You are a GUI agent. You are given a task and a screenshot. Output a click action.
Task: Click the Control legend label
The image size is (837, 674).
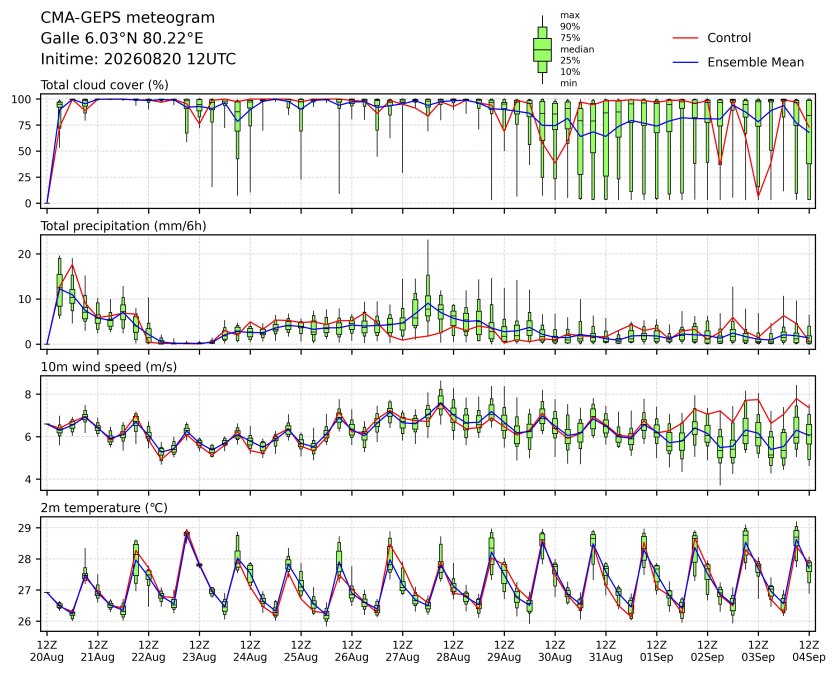pos(729,38)
